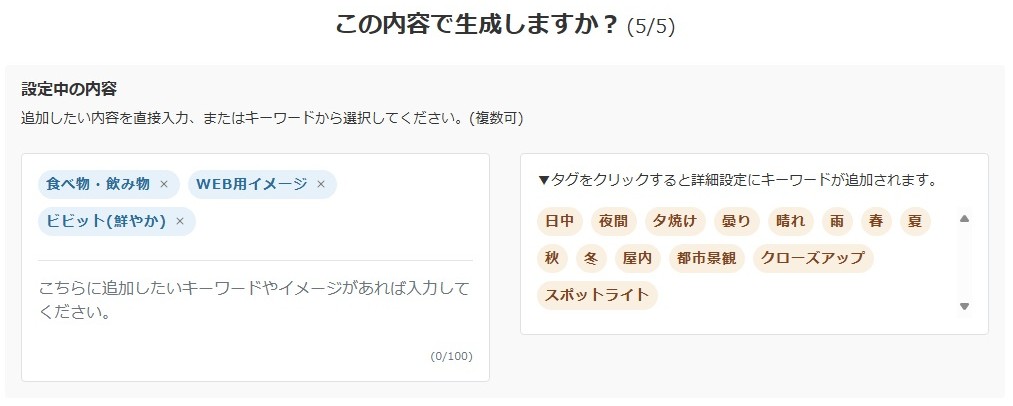Remove the 食べ物・飲み物 tag

click(x=164, y=184)
